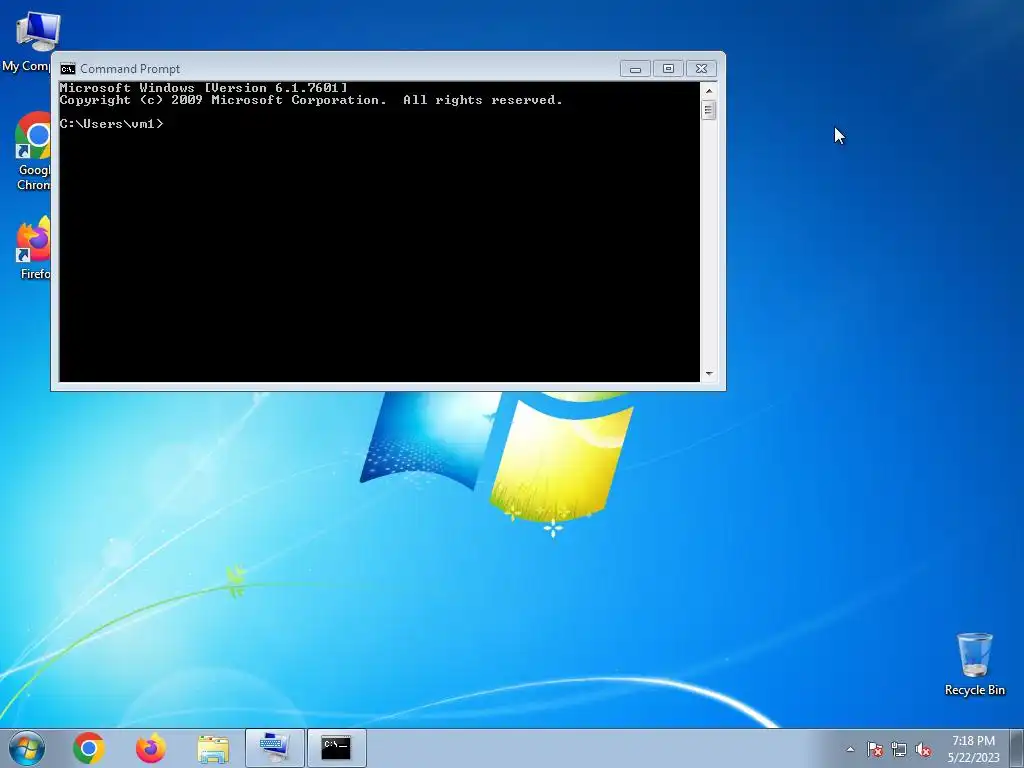The height and width of the screenshot is (768, 1024).
Task: Minimize the Command Prompt window
Action: [635, 69]
